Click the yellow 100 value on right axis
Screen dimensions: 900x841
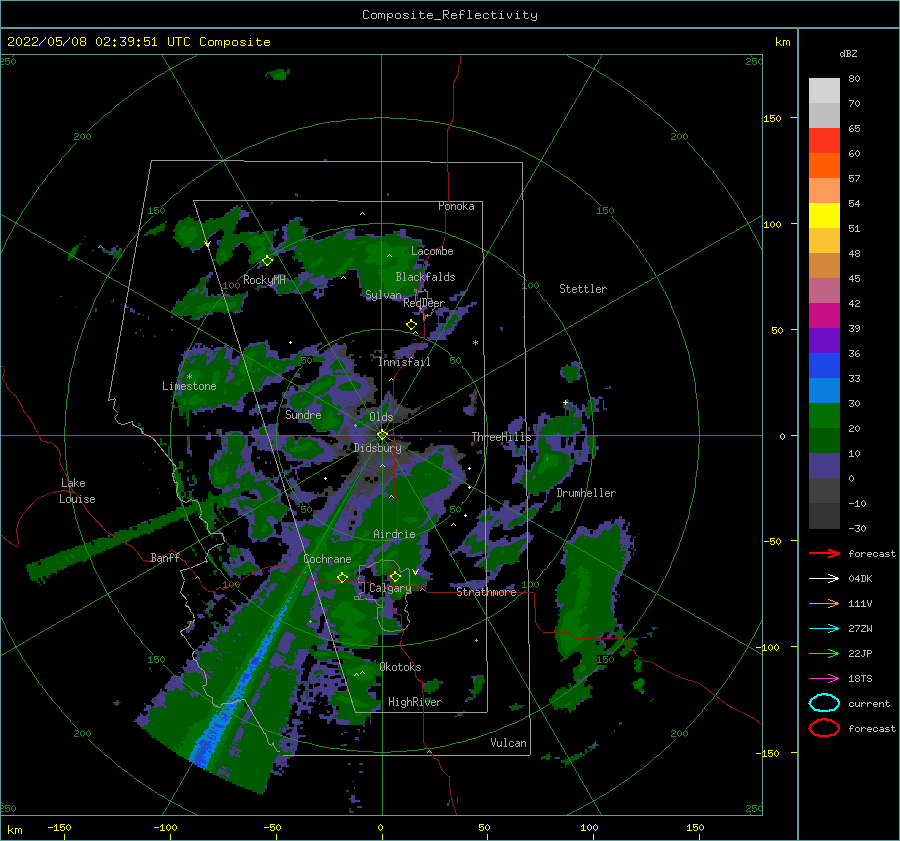(x=772, y=224)
